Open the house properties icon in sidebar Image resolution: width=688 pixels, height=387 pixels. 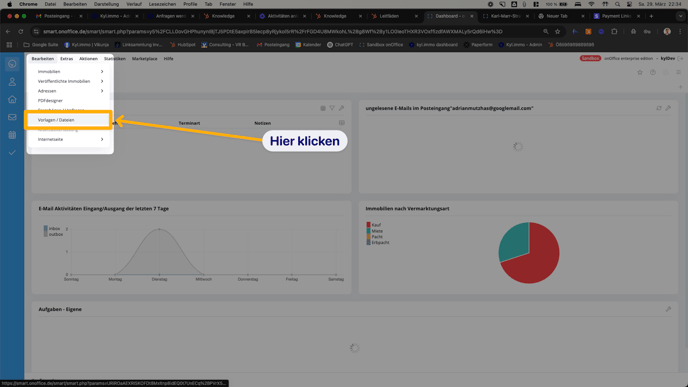click(x=12, y=99)
